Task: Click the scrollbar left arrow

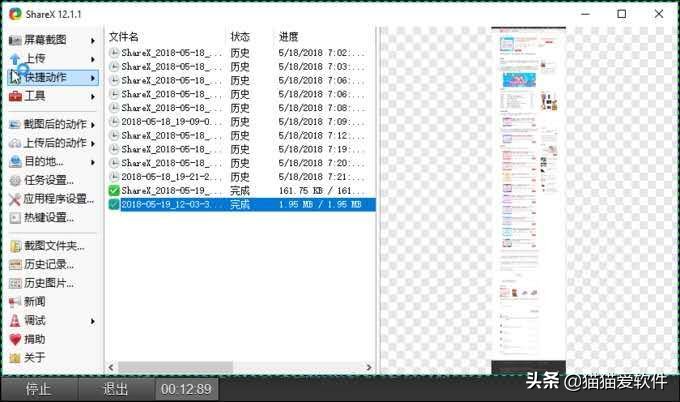Action: pos(111,367)
